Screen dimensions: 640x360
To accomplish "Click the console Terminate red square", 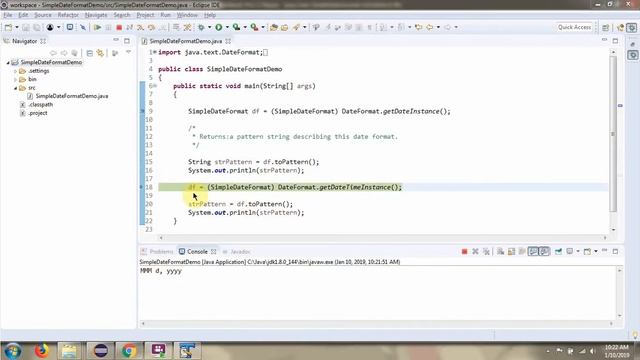I will tap(464, 251).
